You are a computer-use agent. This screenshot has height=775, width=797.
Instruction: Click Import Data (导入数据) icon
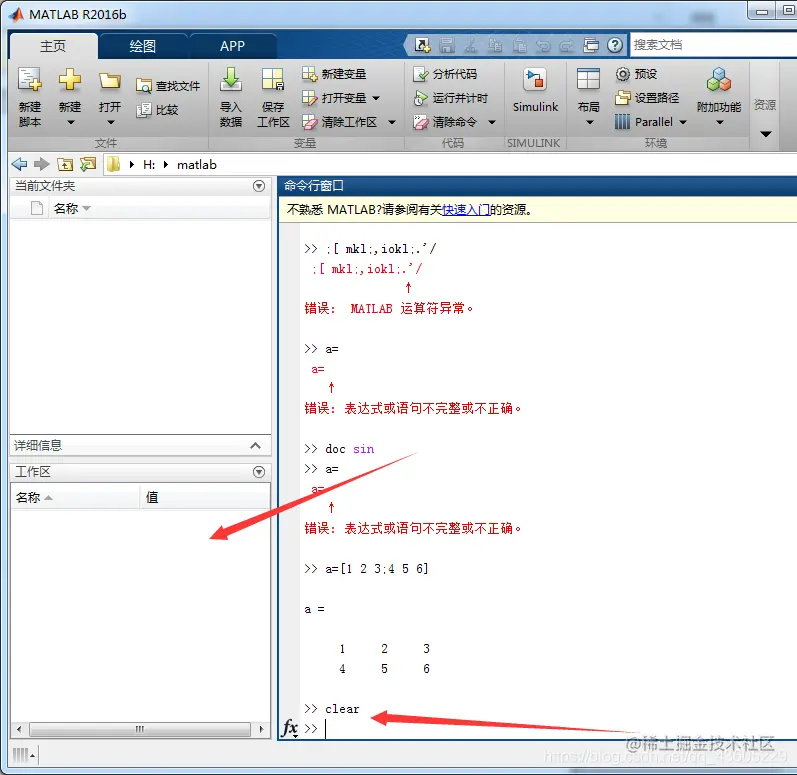pos(231,80)
